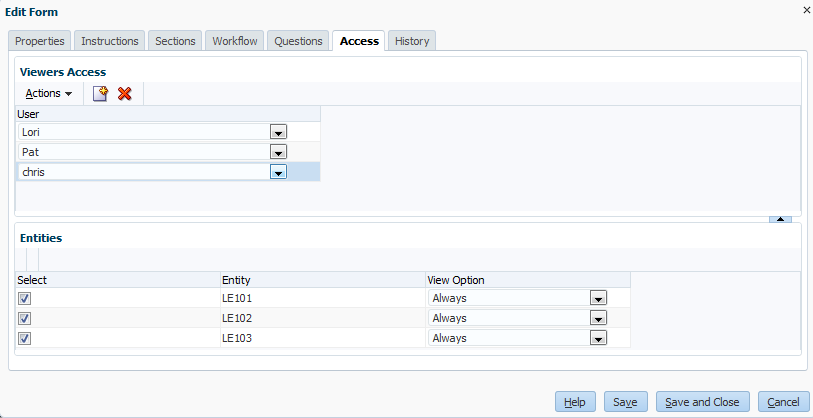Toggle the LE102 entity checkbox

(25, 318)
